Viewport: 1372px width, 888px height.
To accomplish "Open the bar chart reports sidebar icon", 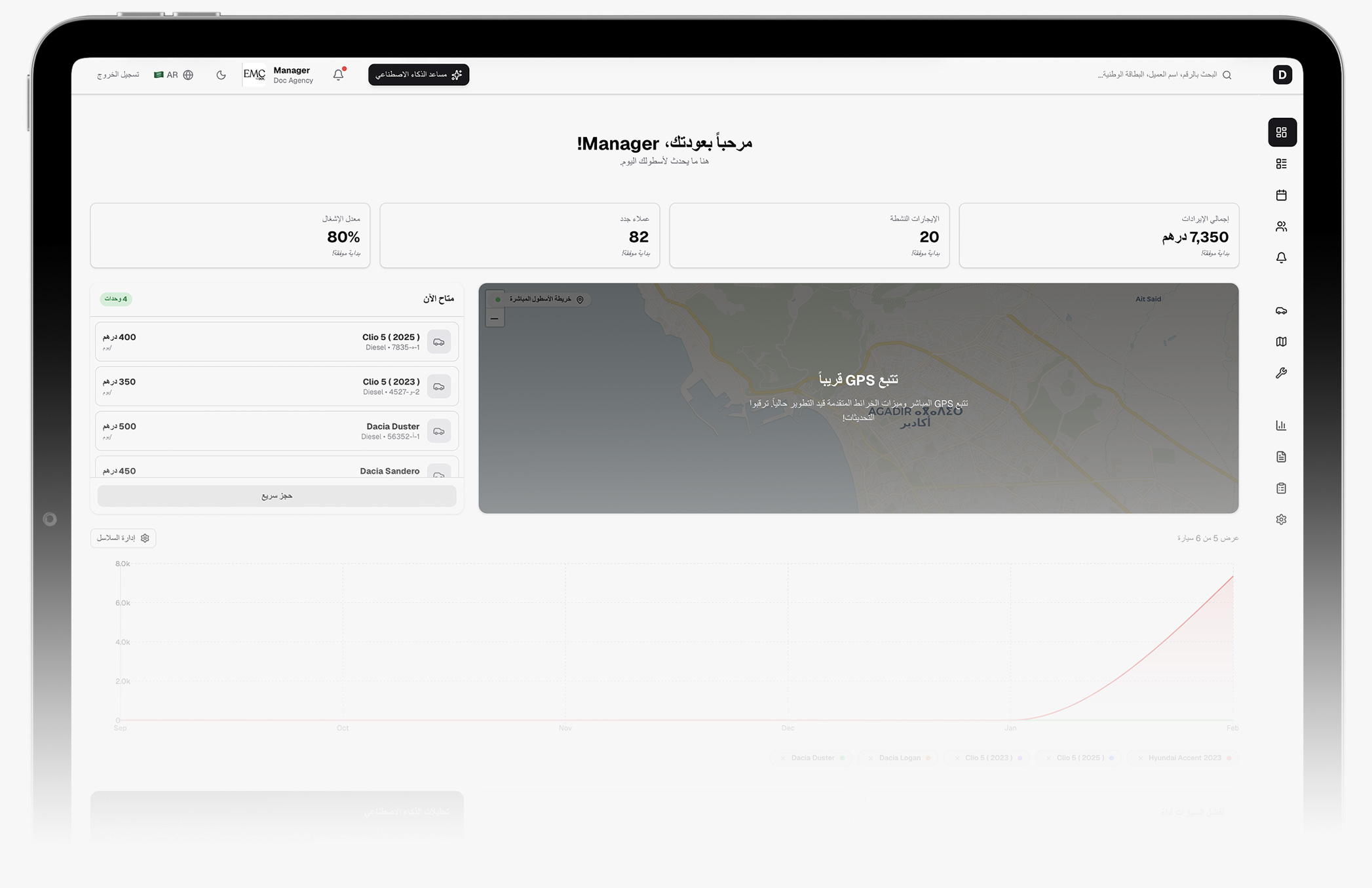I will tap(1281, 426).
